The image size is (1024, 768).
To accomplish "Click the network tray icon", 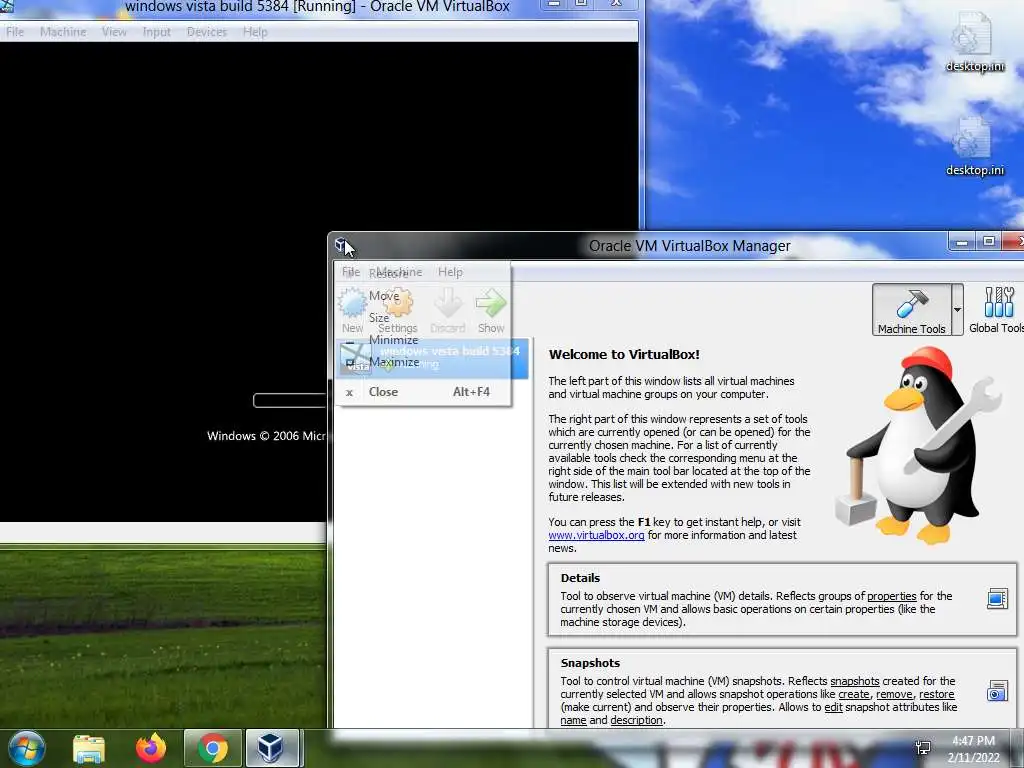I will pyautogui.click(x=923, y=748).
